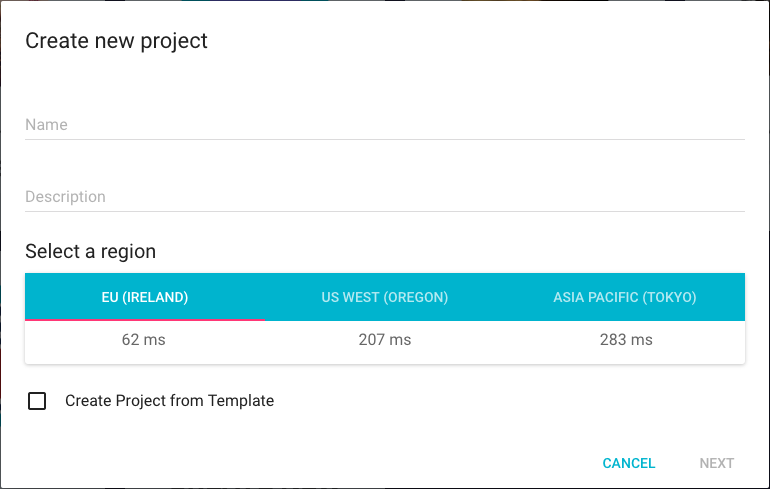Tick the Create Project from Template checkbox

tap(37, 401)
